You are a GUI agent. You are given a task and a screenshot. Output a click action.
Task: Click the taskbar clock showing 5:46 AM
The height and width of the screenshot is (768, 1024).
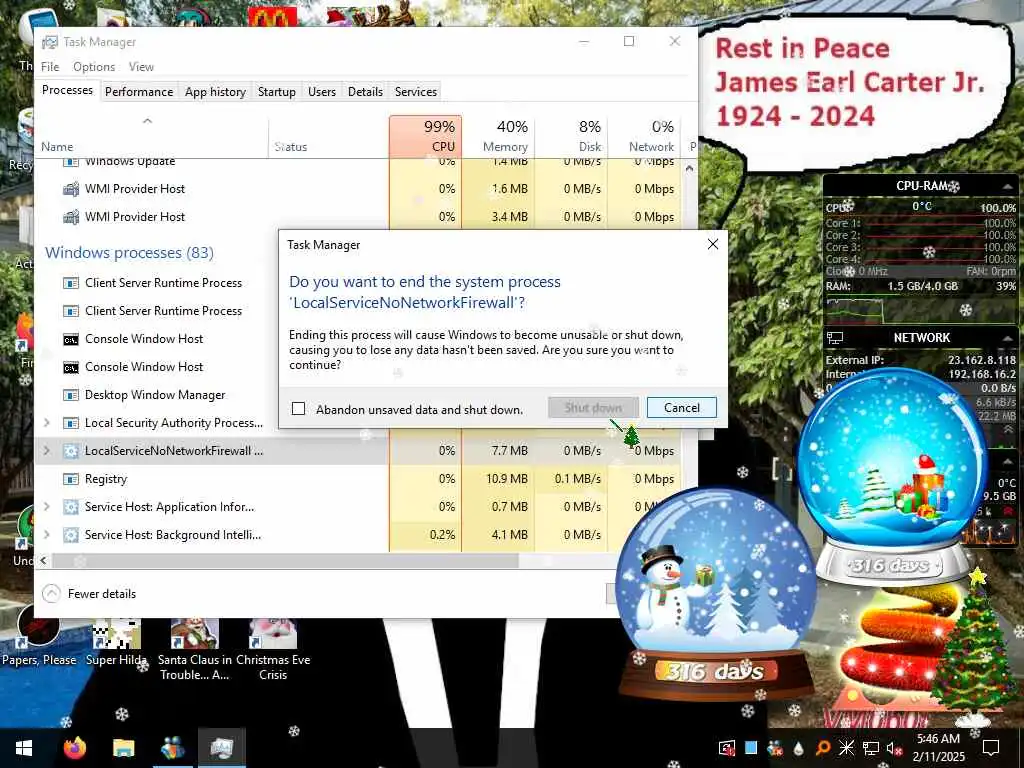click(x=938, y=748)
